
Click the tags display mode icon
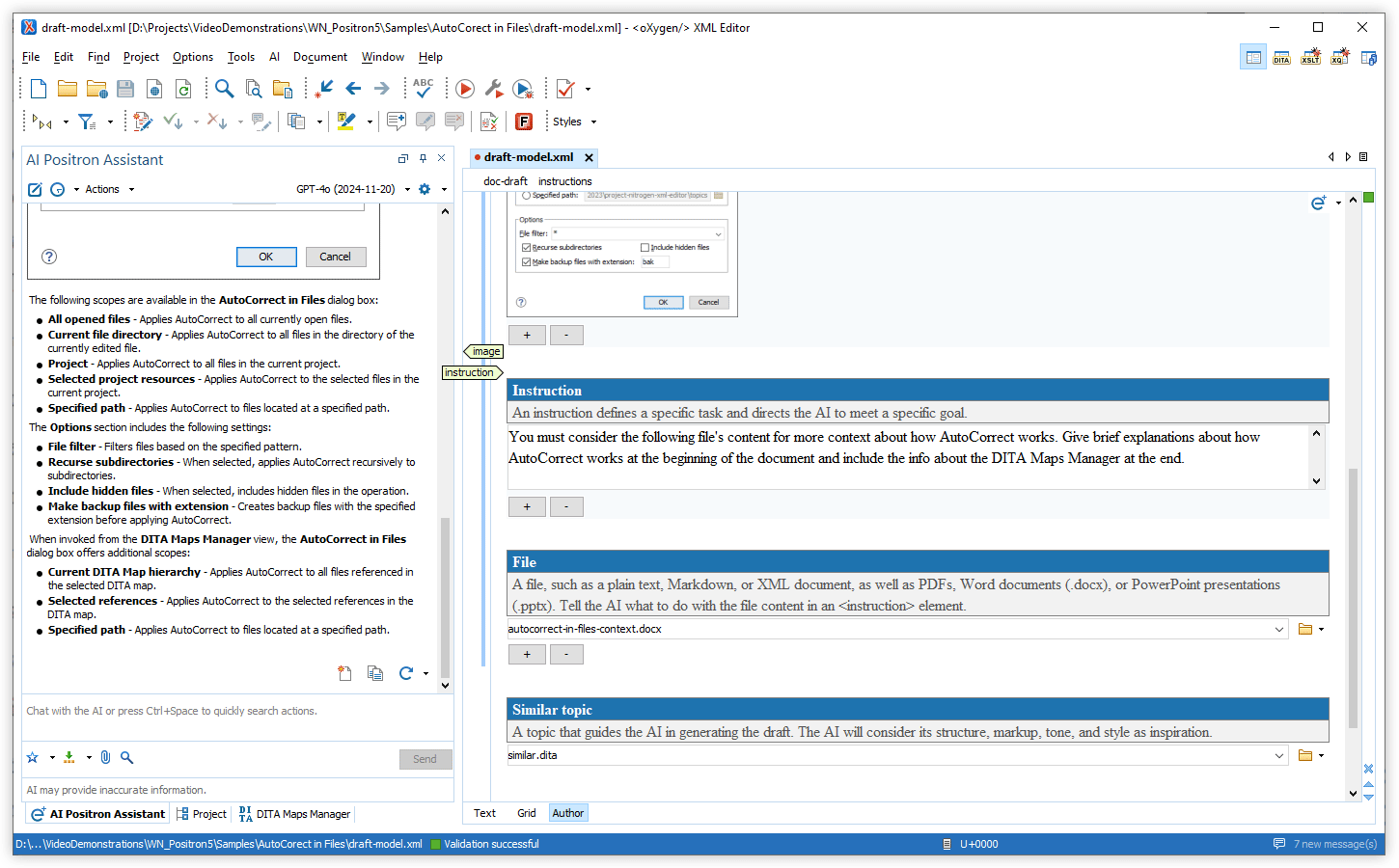tap(41, 122)
